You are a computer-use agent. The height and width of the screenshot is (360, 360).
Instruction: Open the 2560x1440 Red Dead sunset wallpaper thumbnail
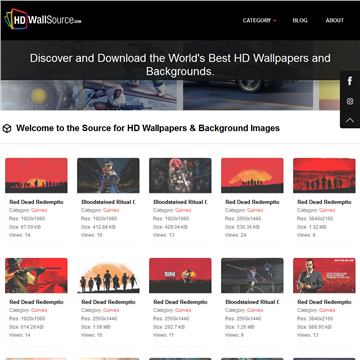[x=252, y=175]
